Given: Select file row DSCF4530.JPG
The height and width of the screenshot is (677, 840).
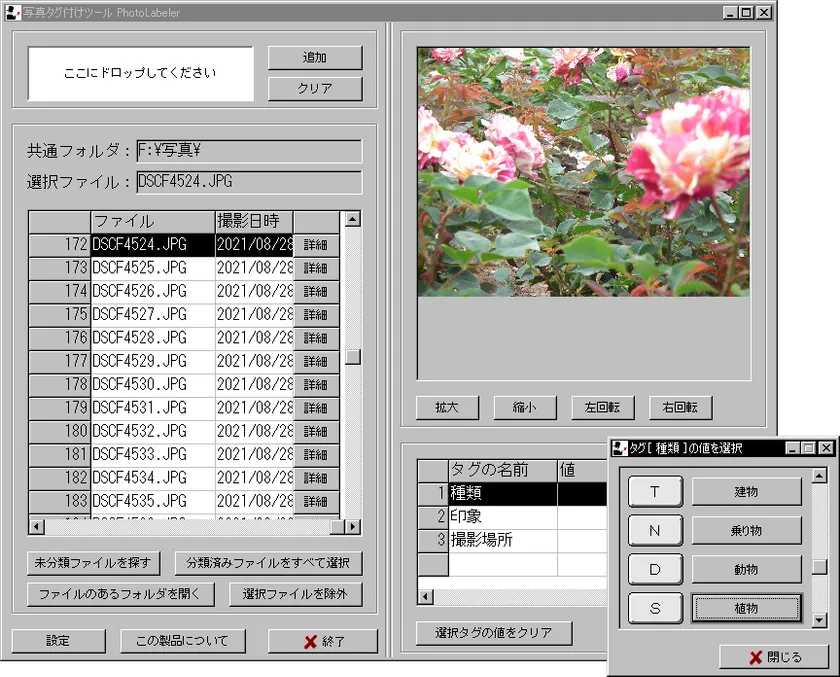Looking at the screenshot, I should [152, 385].
